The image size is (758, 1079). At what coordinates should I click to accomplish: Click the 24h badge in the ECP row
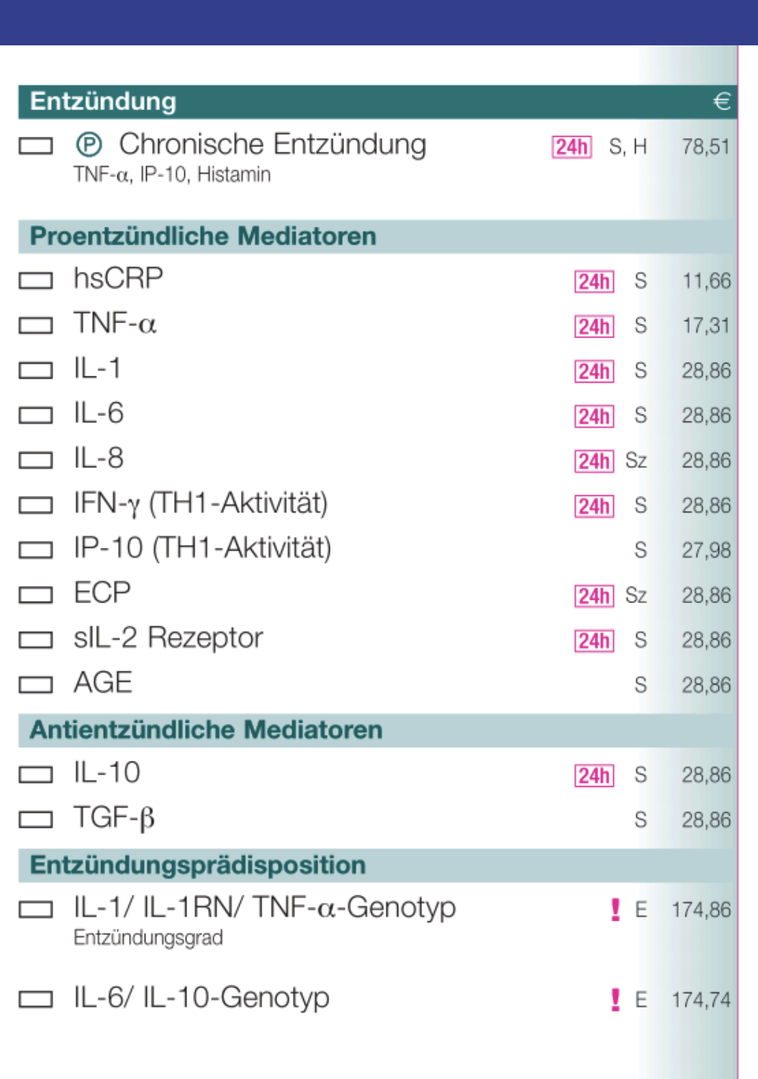594,597
